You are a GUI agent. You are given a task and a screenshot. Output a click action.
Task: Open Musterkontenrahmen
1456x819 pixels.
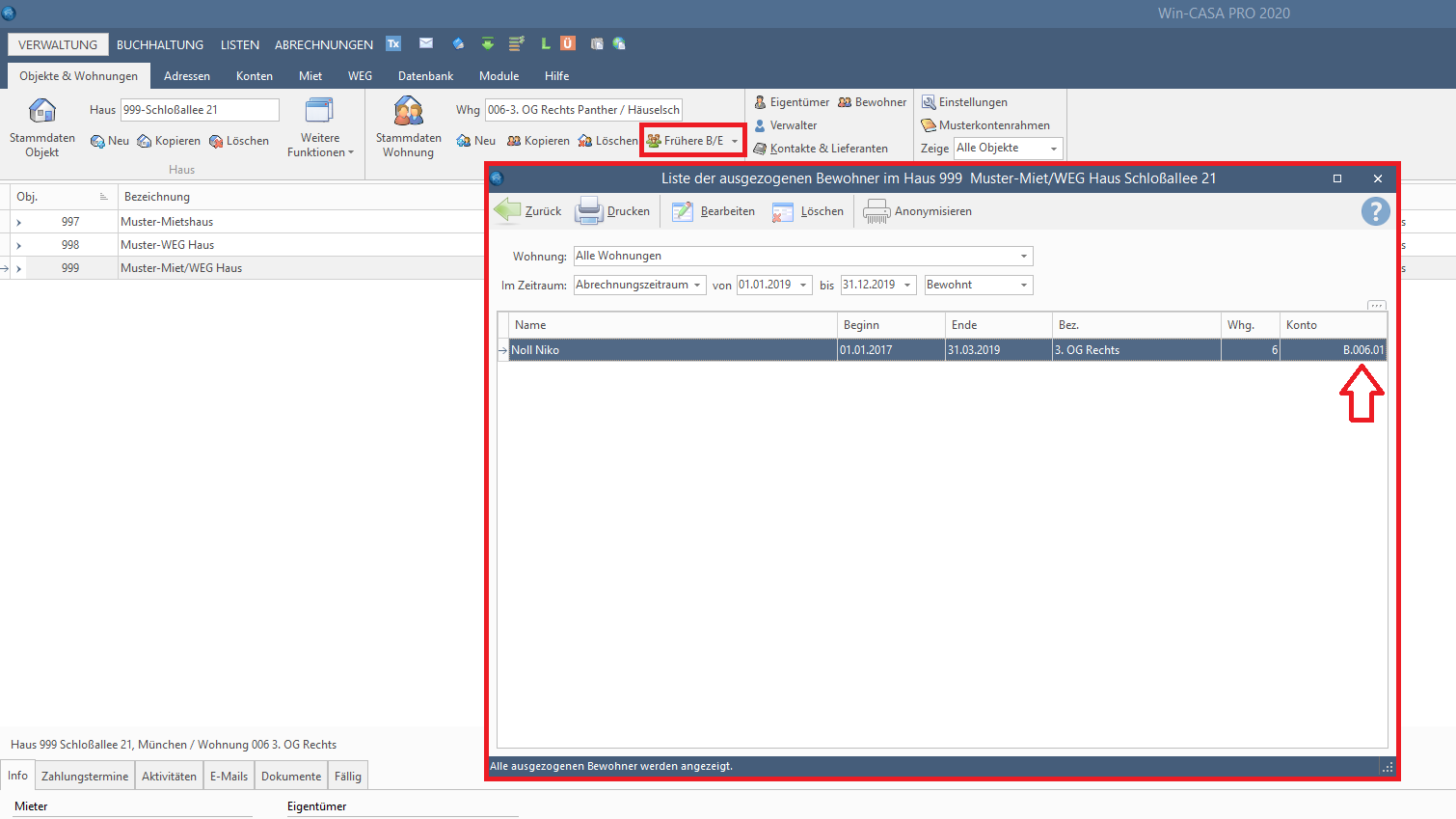pyautogui.click(x=985, y=125)
